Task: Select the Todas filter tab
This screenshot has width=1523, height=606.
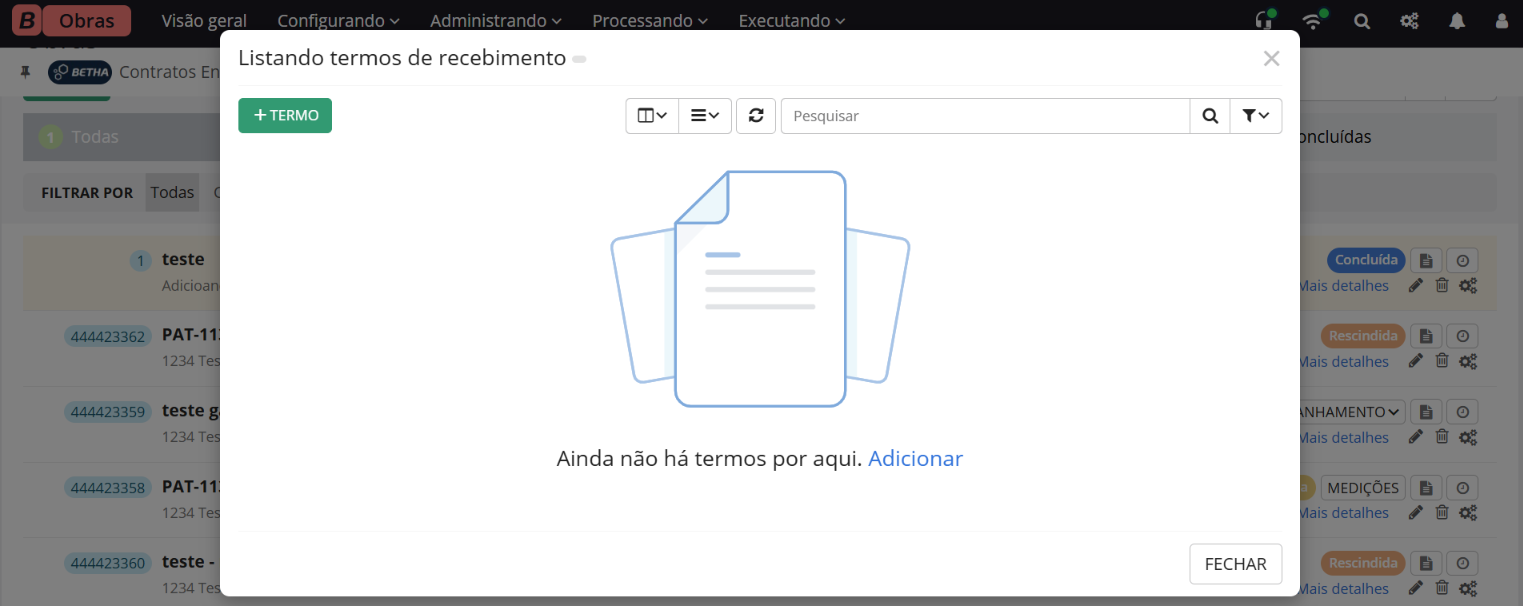Action: (172, 192)
